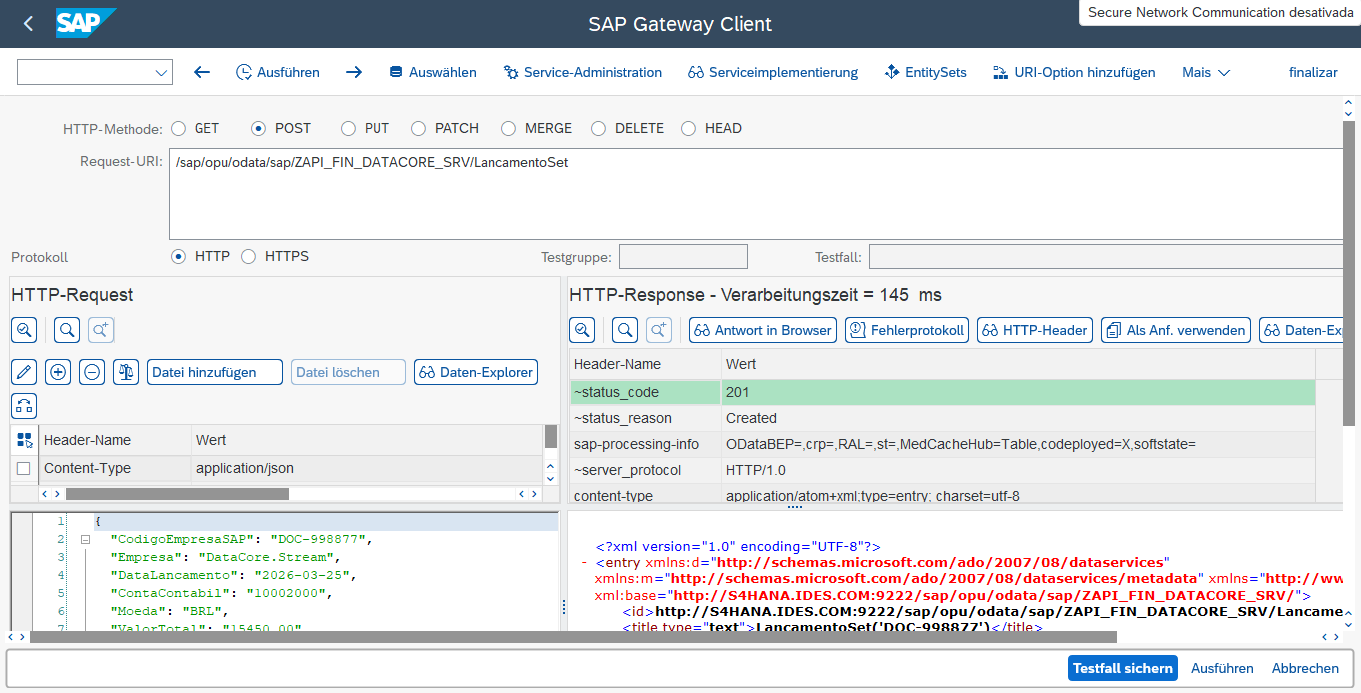
Task: Open Fehlerprotokoll
Action: (907, 330)
